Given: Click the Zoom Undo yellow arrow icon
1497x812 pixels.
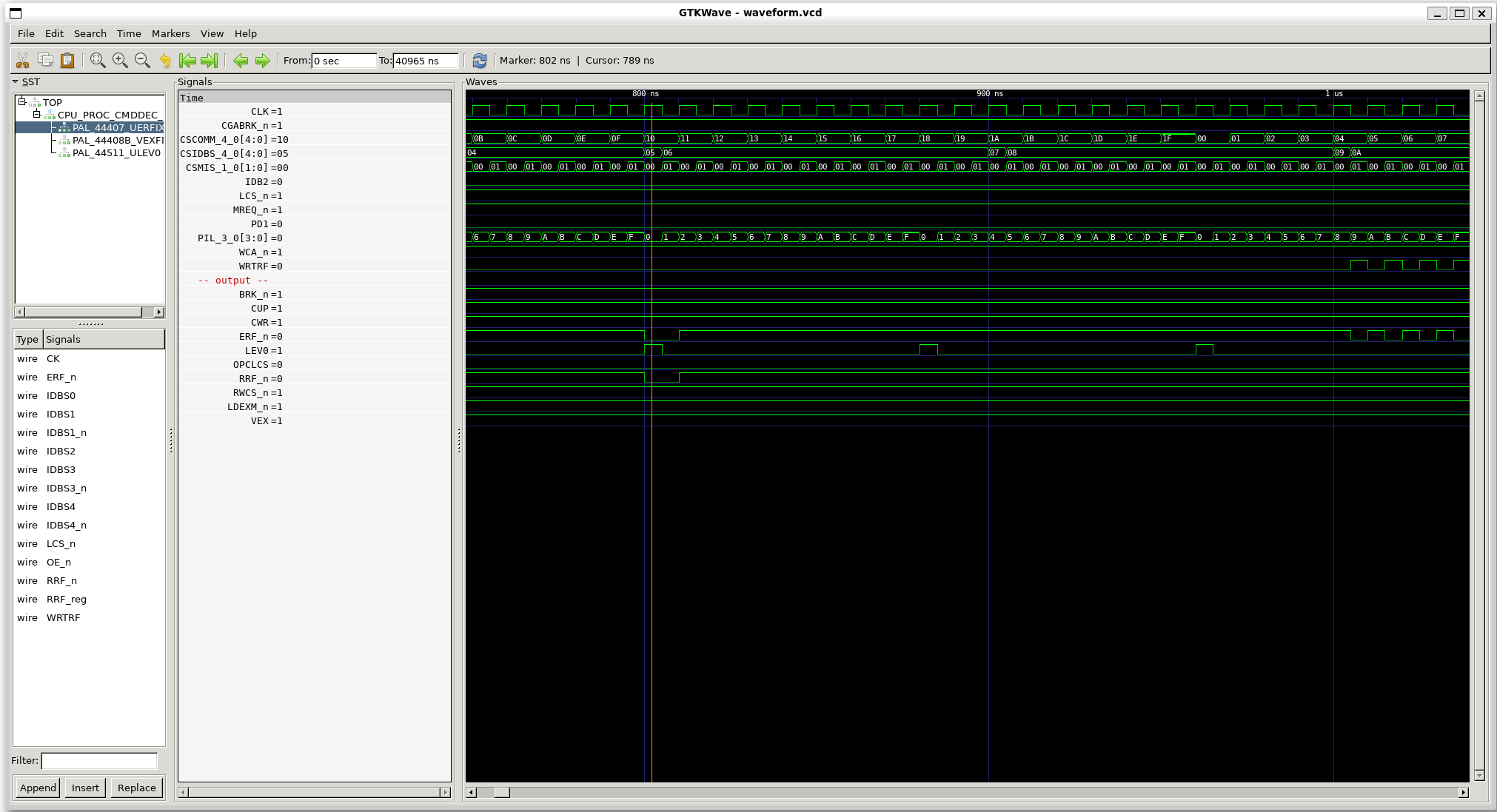Looking at the screenshot, I should (x=165, y=61).
